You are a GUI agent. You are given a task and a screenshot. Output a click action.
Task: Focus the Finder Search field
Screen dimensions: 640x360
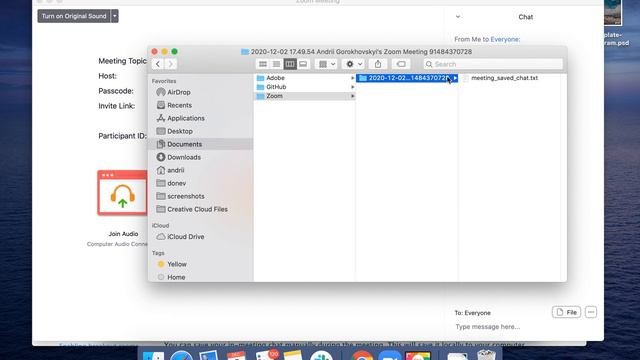point(493,64)
